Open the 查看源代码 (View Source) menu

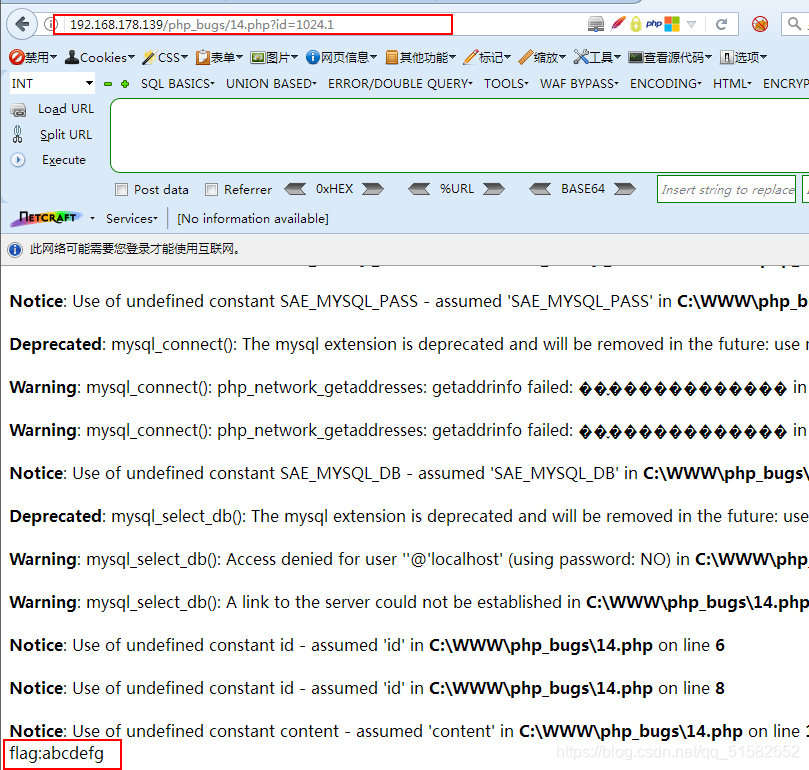click(670, 57)
